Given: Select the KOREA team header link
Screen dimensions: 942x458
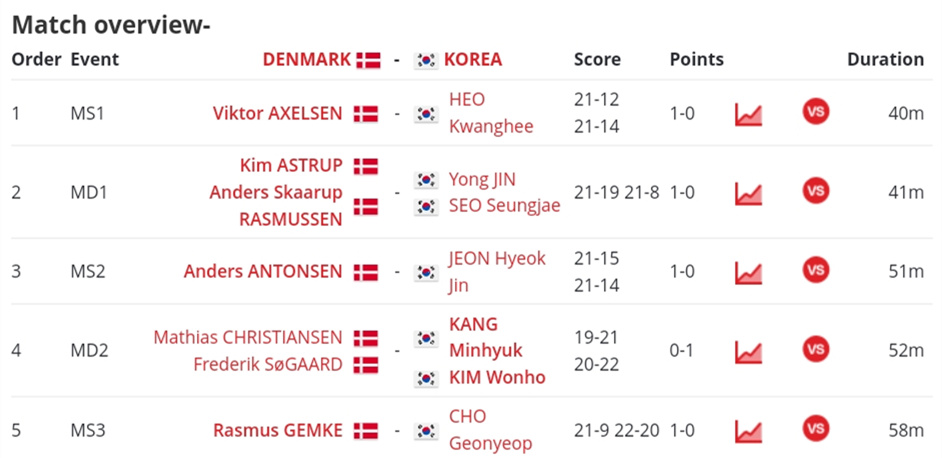Looking at the screenshot, I should point(473,60).
